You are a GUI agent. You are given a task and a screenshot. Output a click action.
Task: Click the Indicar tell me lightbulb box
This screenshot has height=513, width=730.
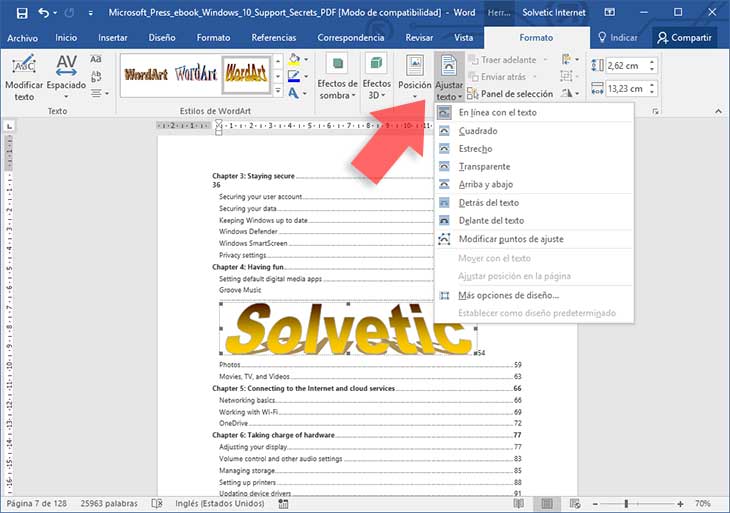(x=618, y=38)
